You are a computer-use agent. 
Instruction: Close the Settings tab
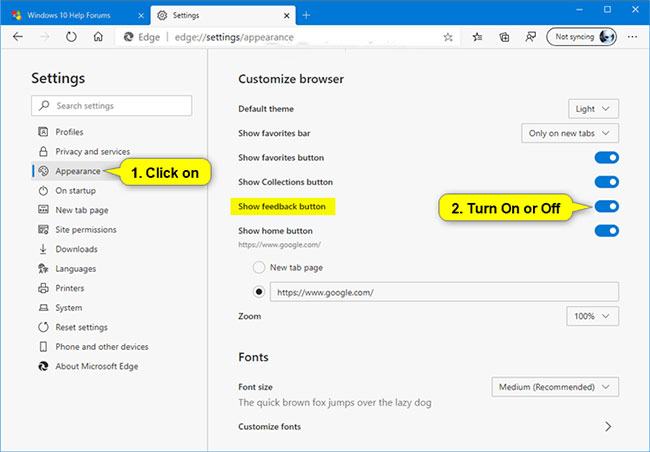(286, 16)
